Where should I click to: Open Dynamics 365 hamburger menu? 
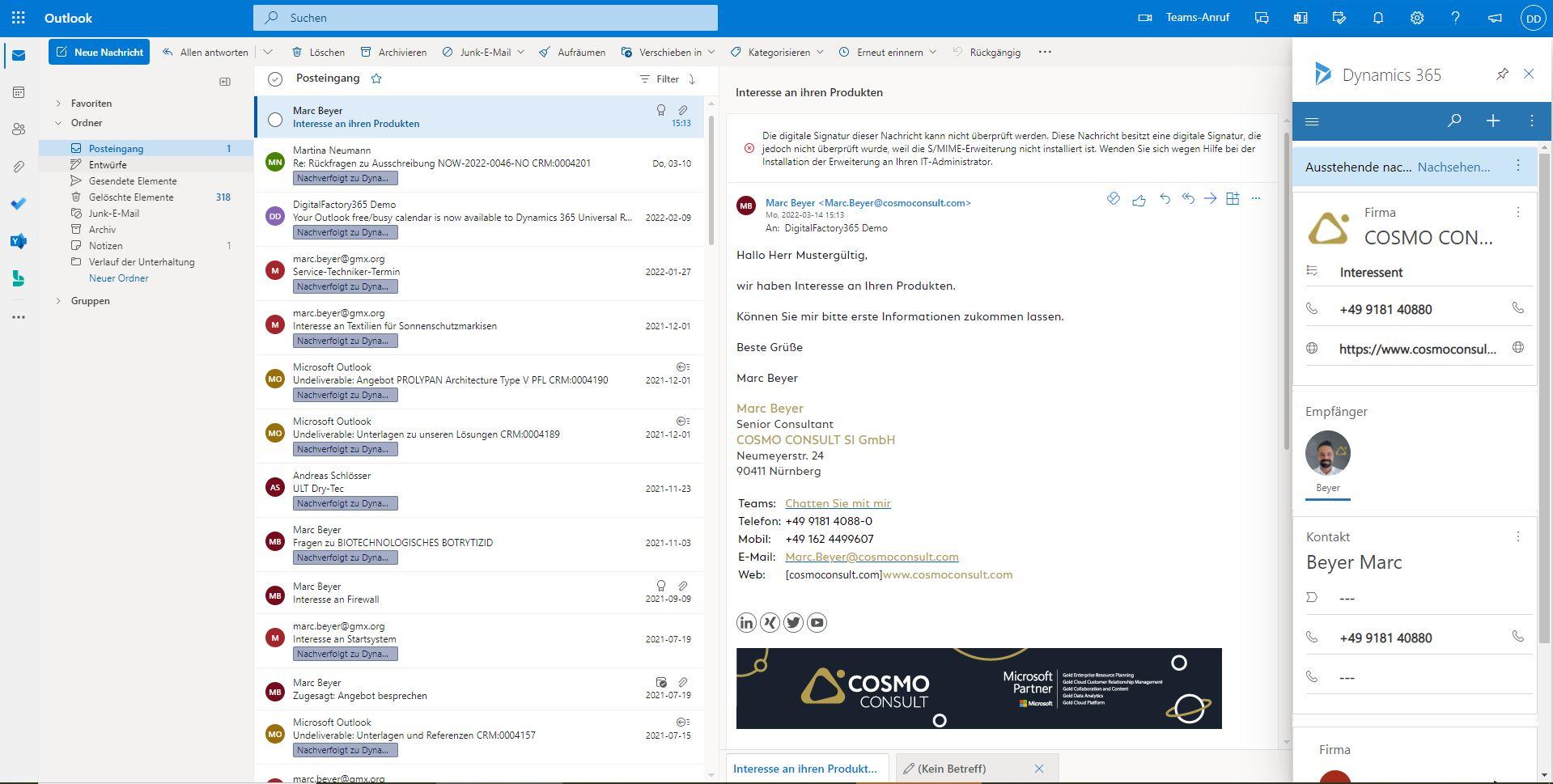[x=1313, y=121]
